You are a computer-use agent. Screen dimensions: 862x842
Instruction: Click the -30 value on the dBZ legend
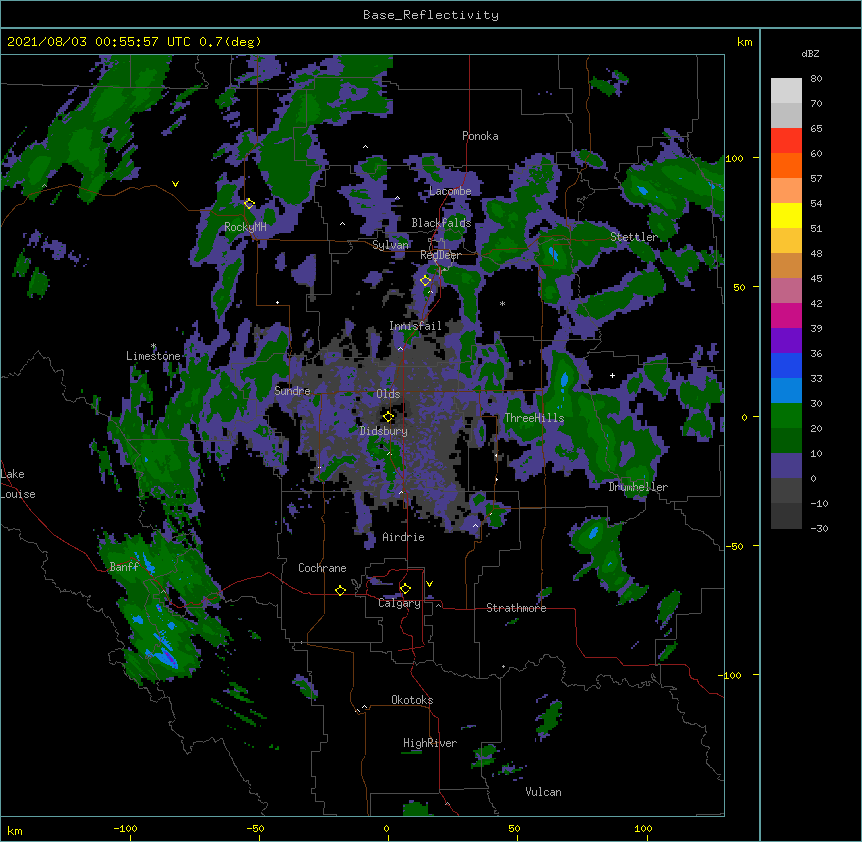(819, 528)
